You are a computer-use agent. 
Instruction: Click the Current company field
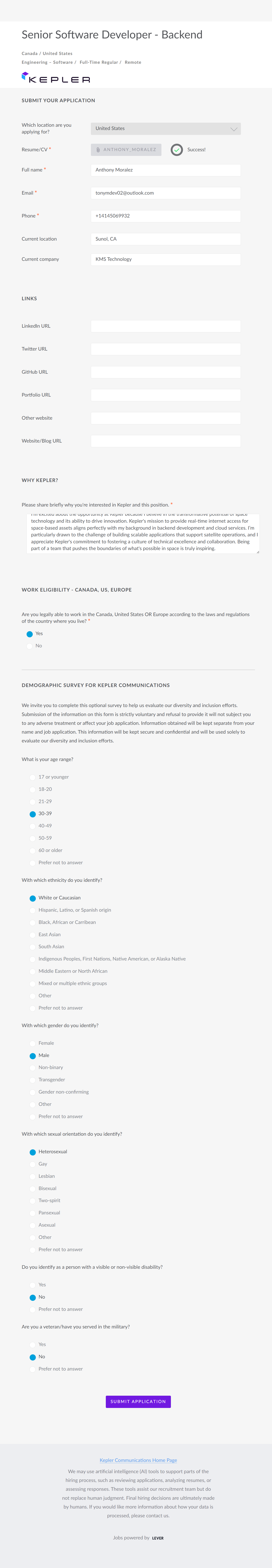pos(165,259)
